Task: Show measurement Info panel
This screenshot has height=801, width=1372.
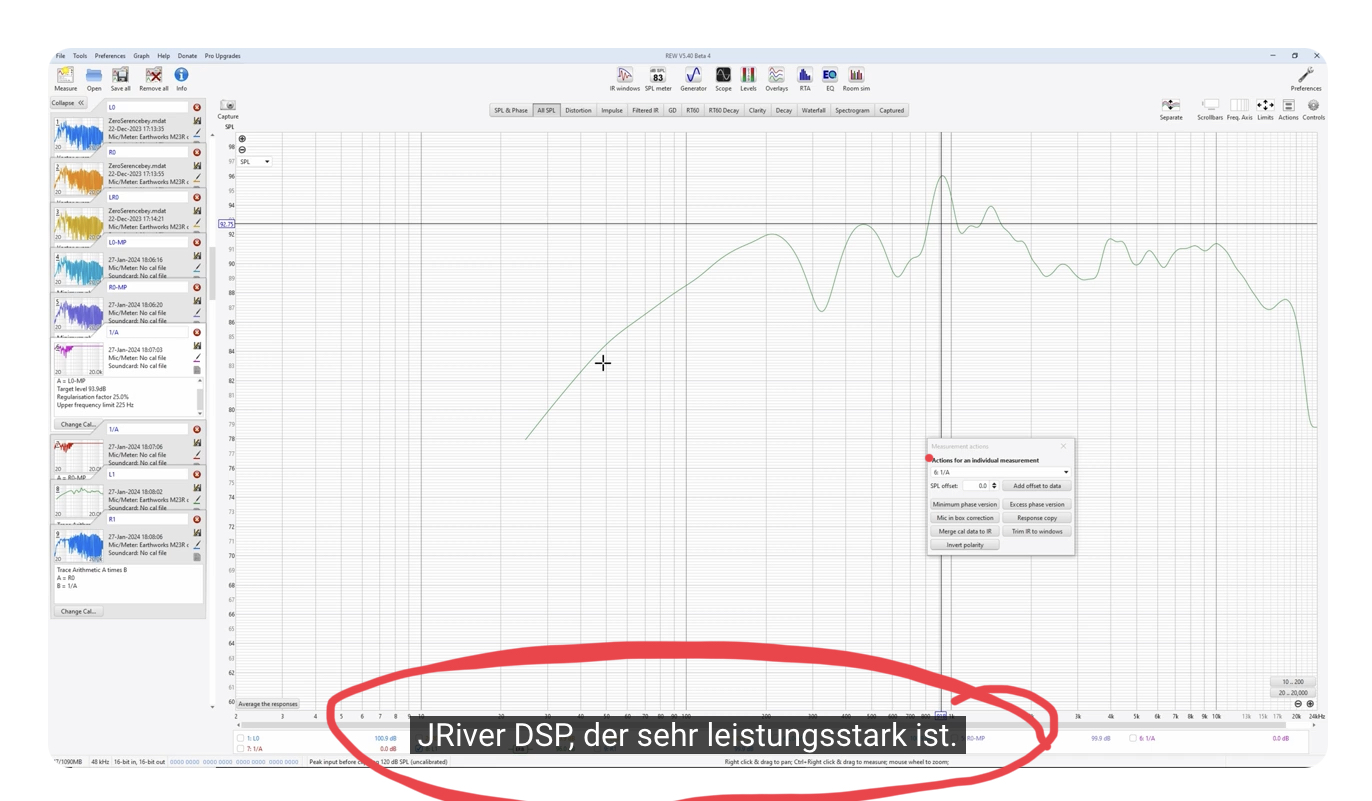Action: point(181,75)
